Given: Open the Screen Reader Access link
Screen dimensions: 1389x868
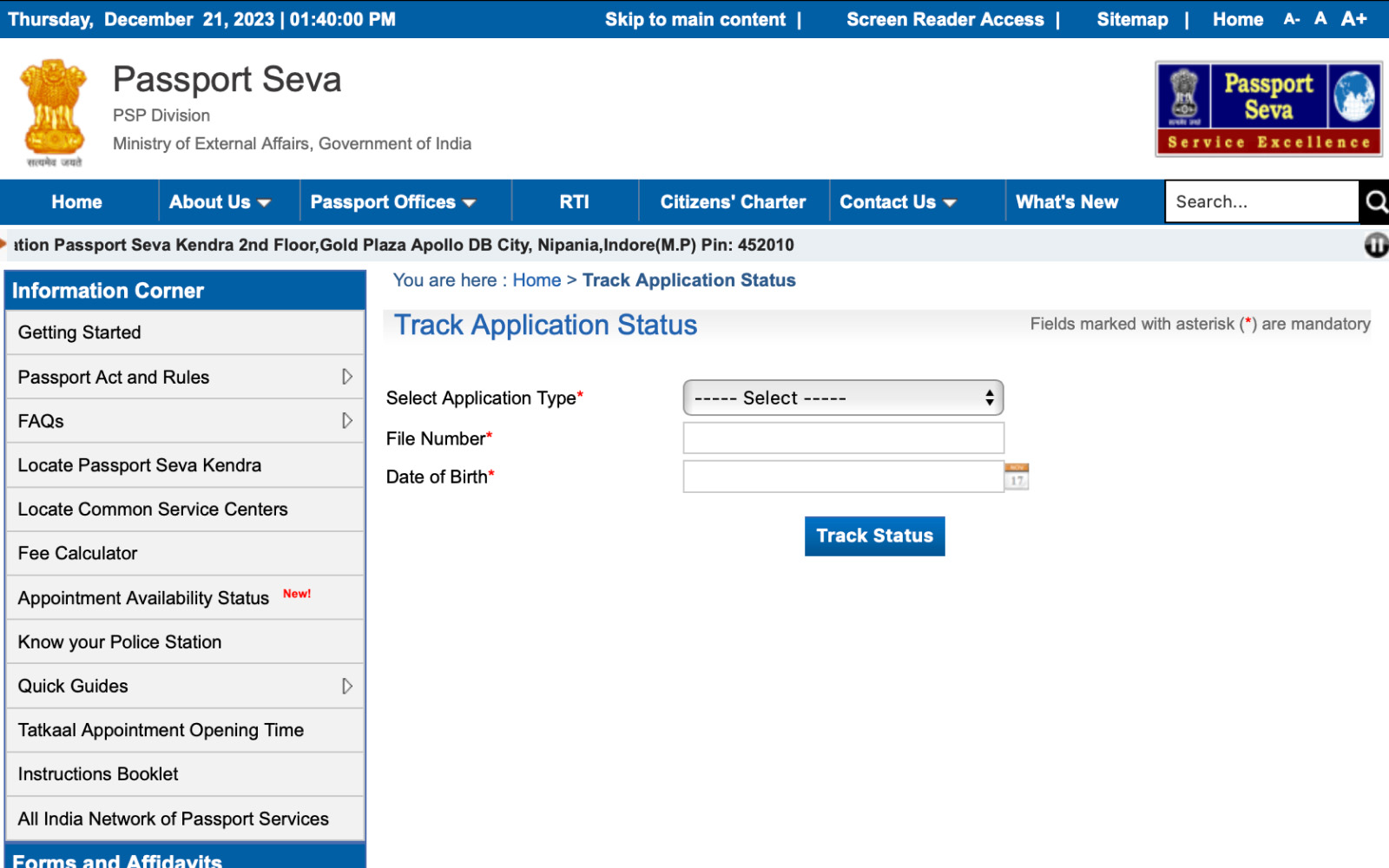Looking at the screenshot, I should [945, 19].
